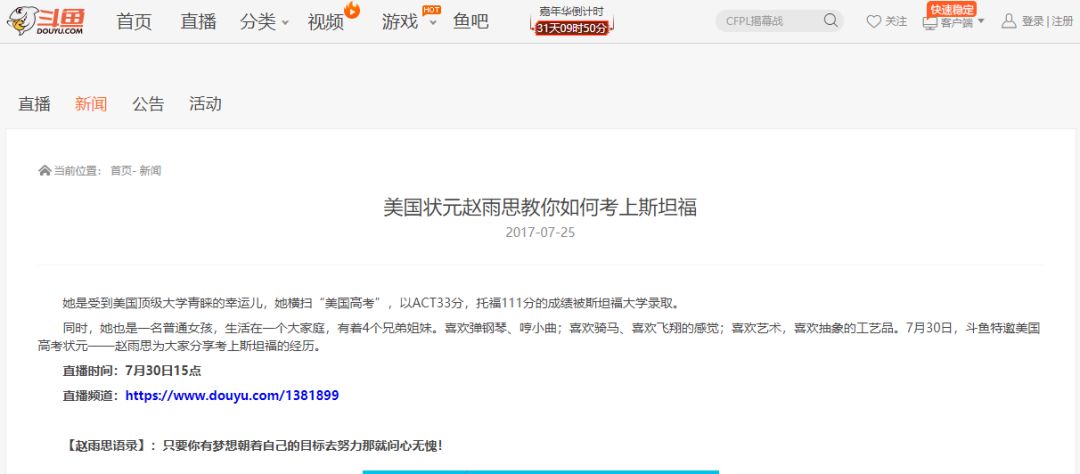Click the date 2017-07-25
Viewport: 1080px width, 474px height.
(540, 232)
